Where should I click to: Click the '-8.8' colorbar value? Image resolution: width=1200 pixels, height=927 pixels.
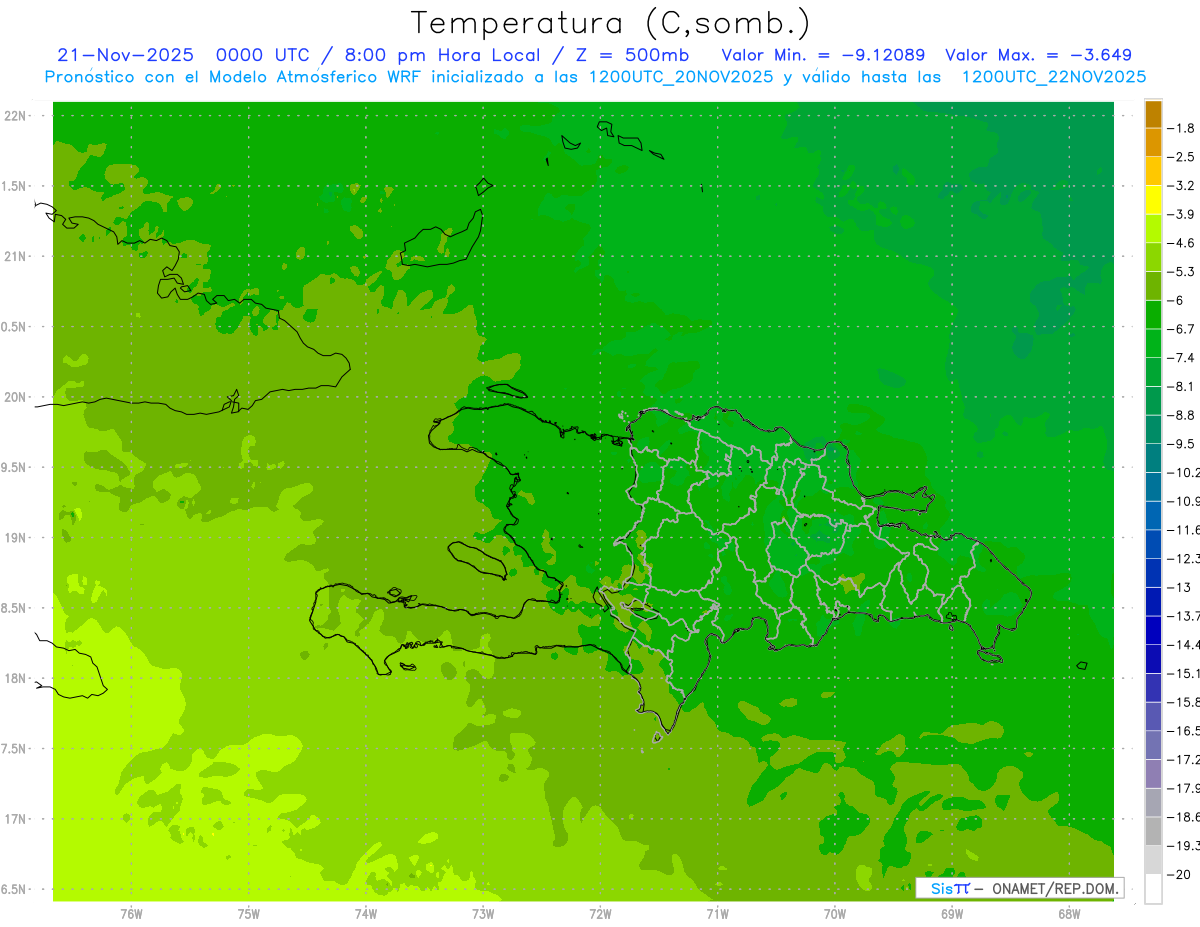tap(1181, 415)
